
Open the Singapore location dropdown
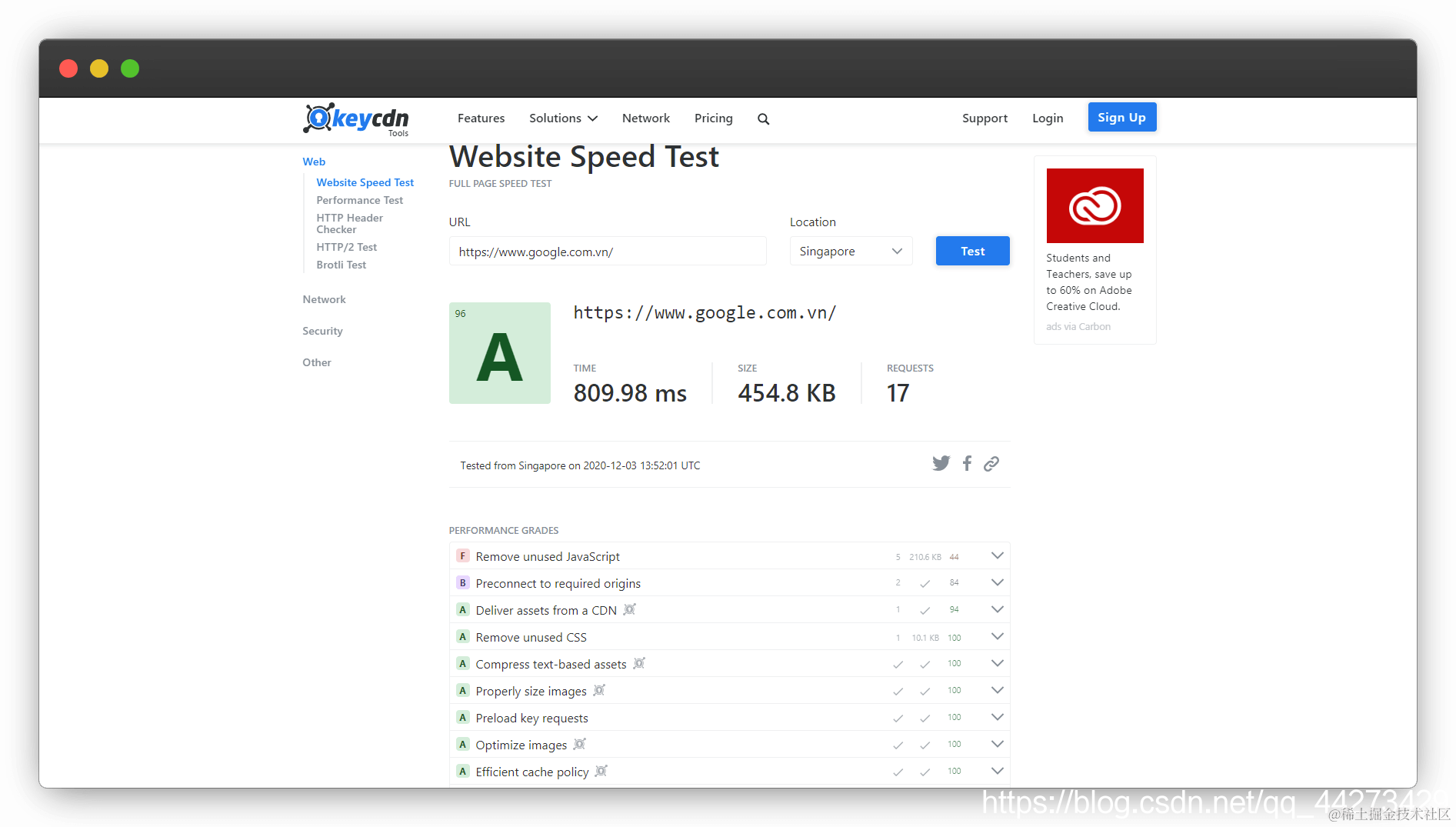(851, 251)
